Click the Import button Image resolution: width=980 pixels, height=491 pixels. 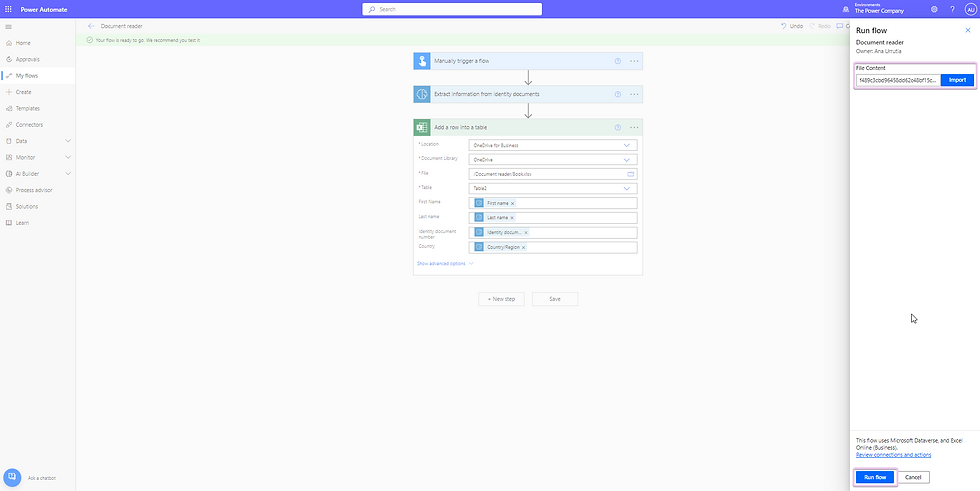coord(957,80)
